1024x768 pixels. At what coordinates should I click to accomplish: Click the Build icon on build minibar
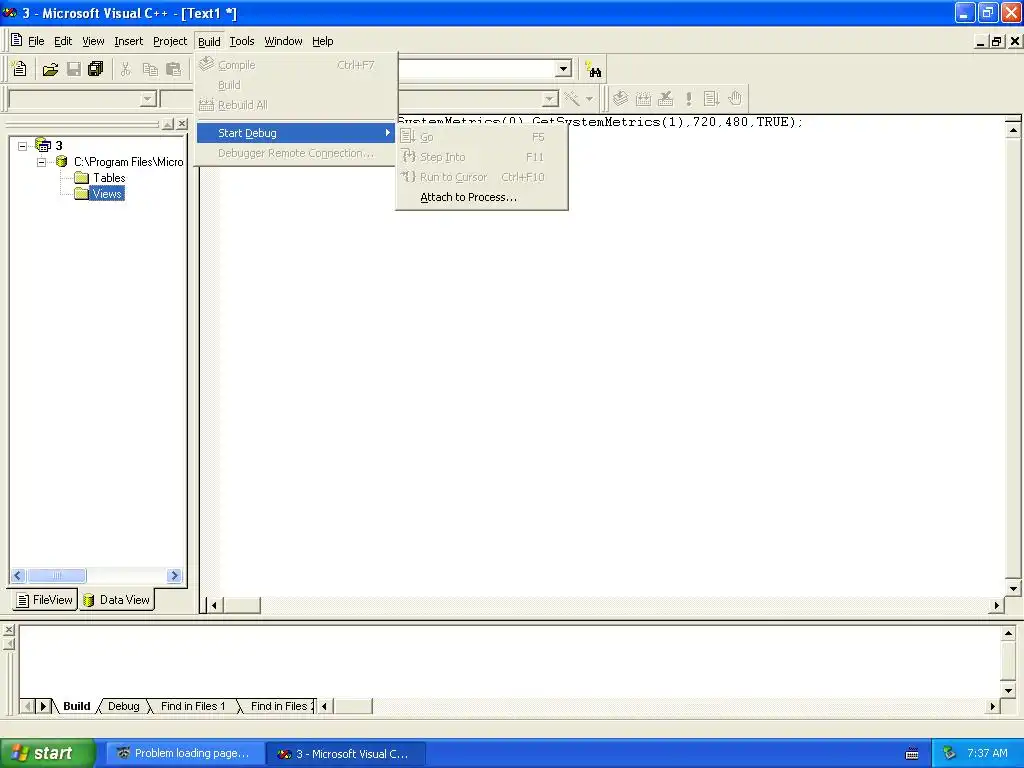click(643, 99)
